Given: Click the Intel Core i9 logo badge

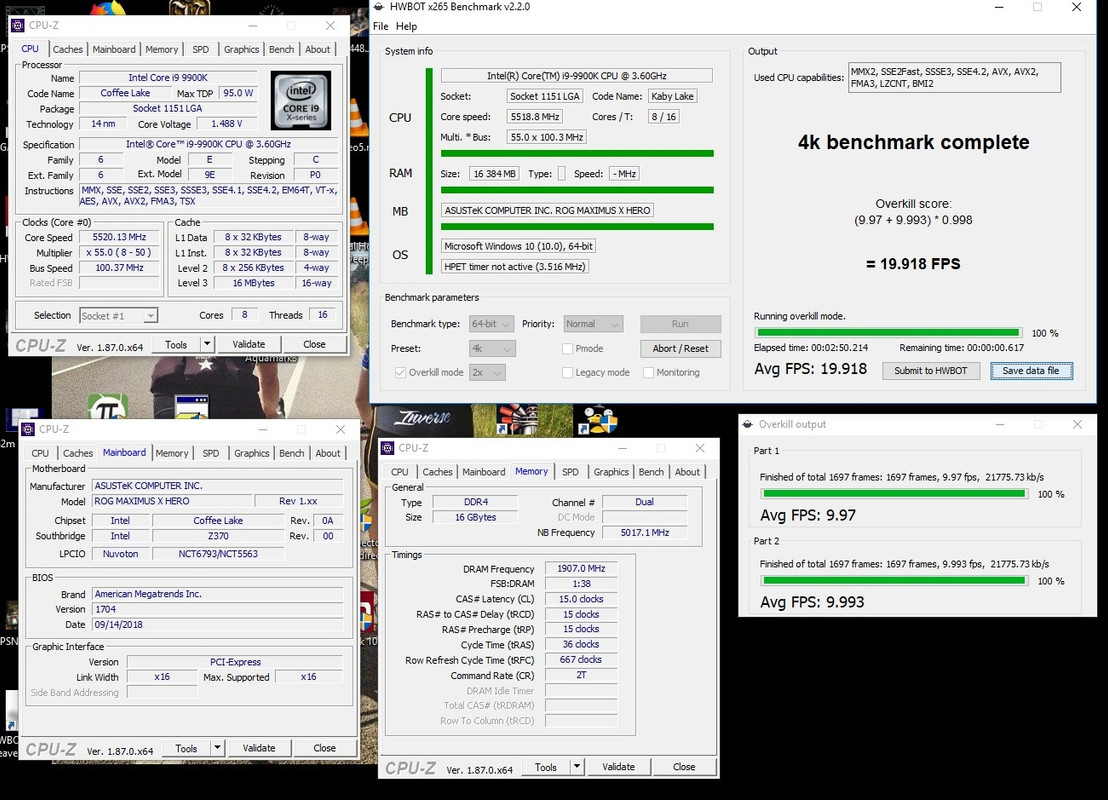Looking at the screenshot, I should (301, 100).
